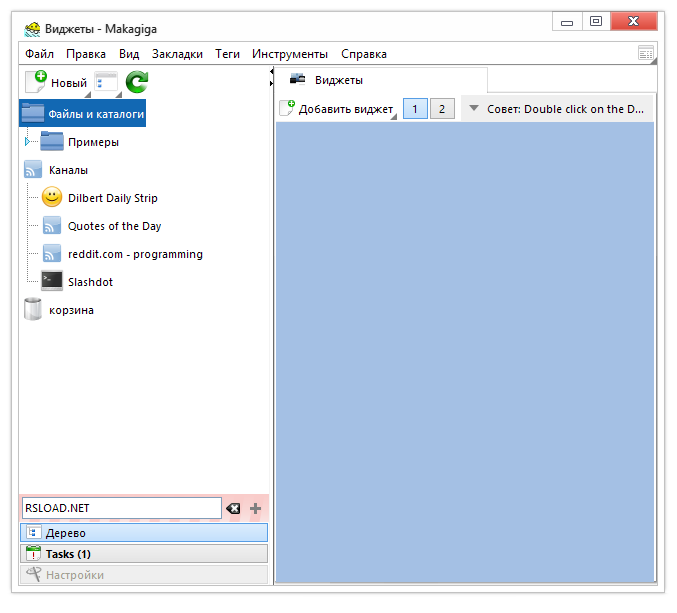Image resolution: width=677 pixels, height=613 pixels.
Task: Collapse the Совет tip triangle
Action: tap(474, 108)
